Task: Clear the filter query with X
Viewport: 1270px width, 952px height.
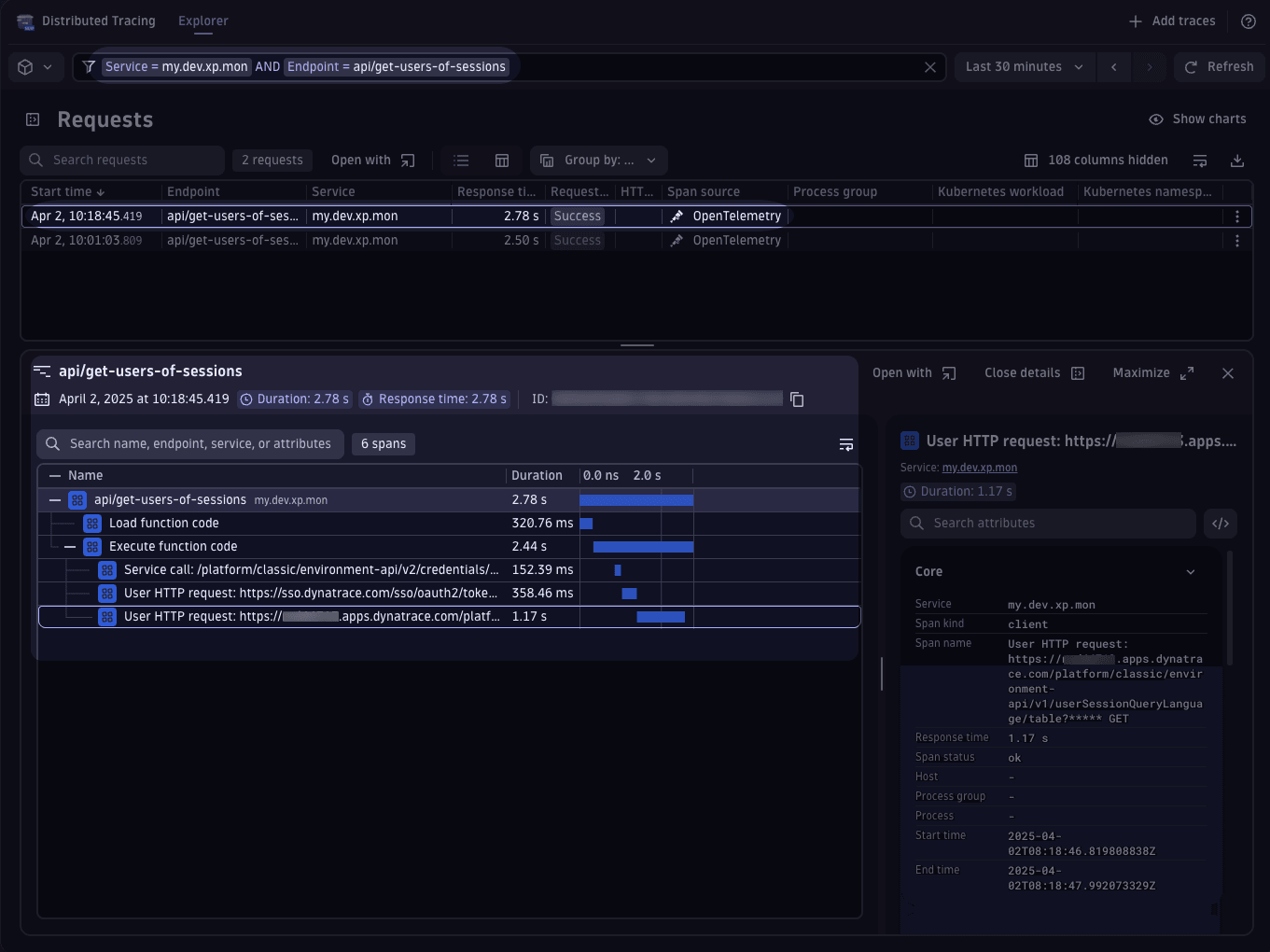Action: [x=930, y=67]
